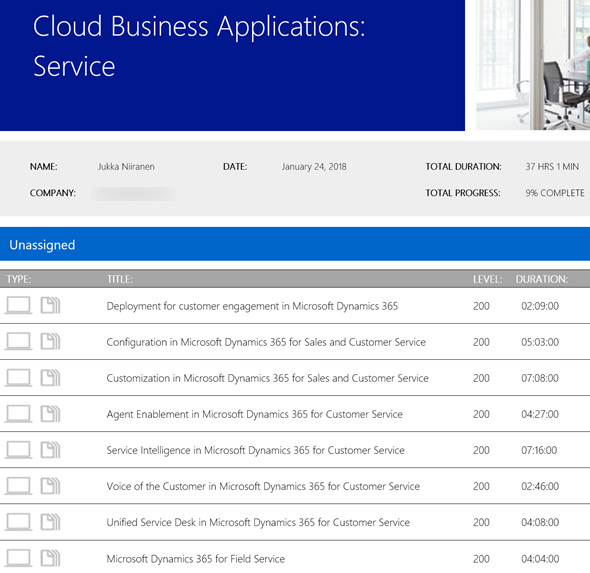
Task: Click laptop icon in Customization in Microsoft Dynamics row
Action: point(18,377)
